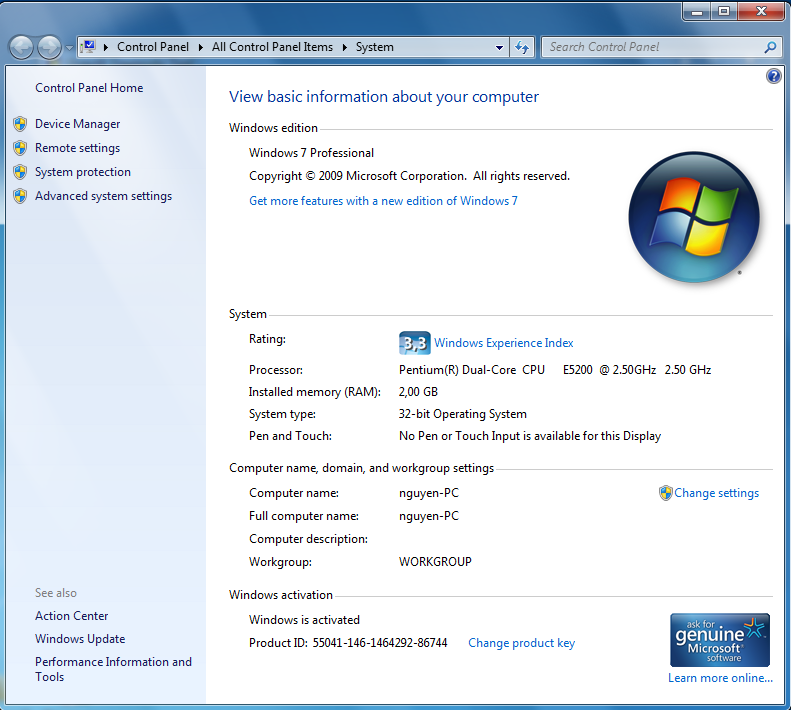Click the blue help question mark icon

click(773, 77)
